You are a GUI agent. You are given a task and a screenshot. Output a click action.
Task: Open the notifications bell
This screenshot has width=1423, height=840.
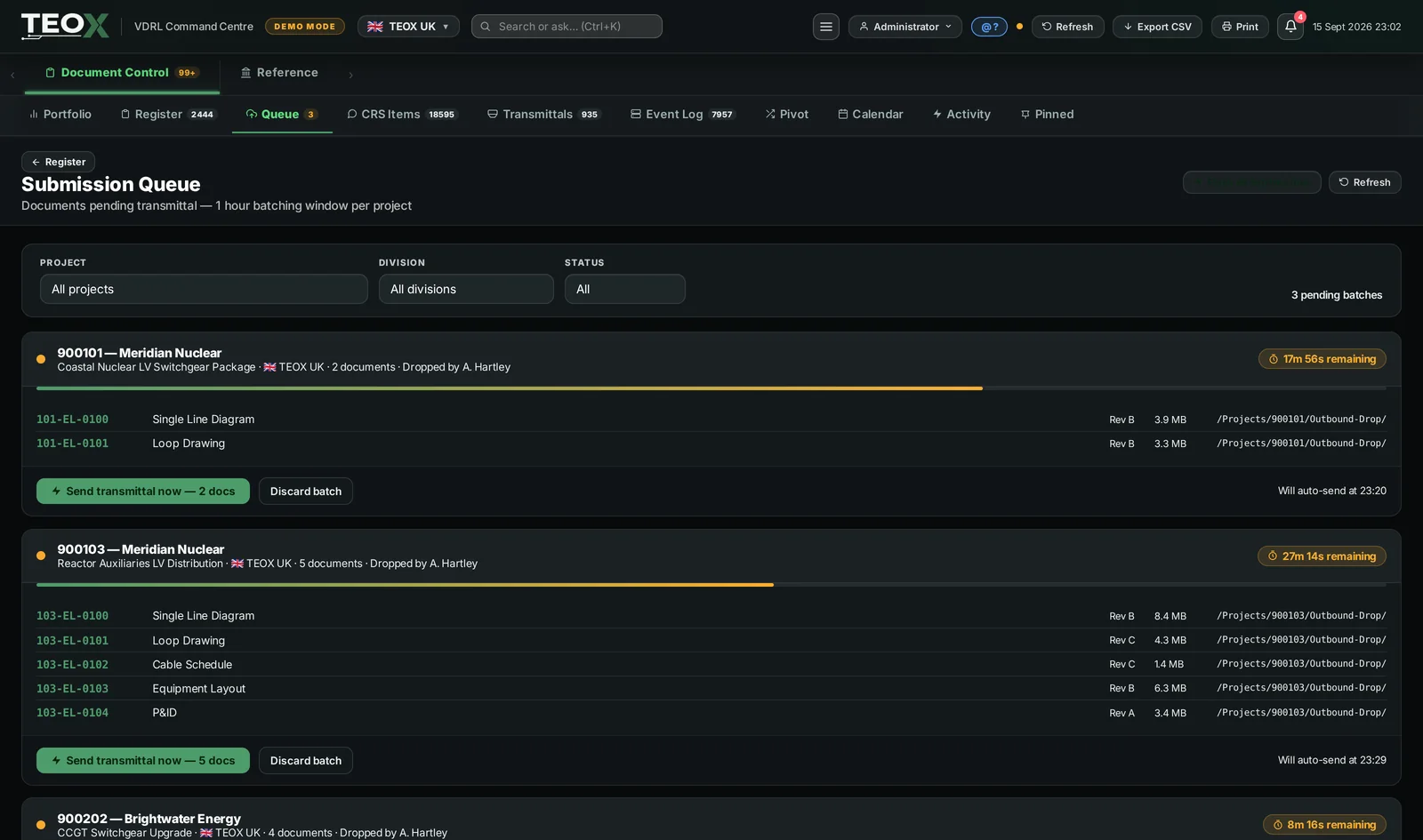(1290, 27)
